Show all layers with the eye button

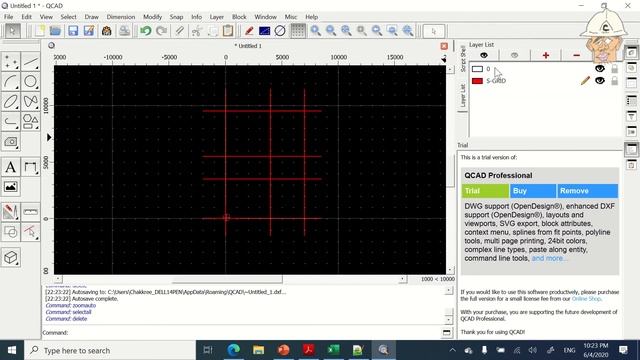click(484, 55)
